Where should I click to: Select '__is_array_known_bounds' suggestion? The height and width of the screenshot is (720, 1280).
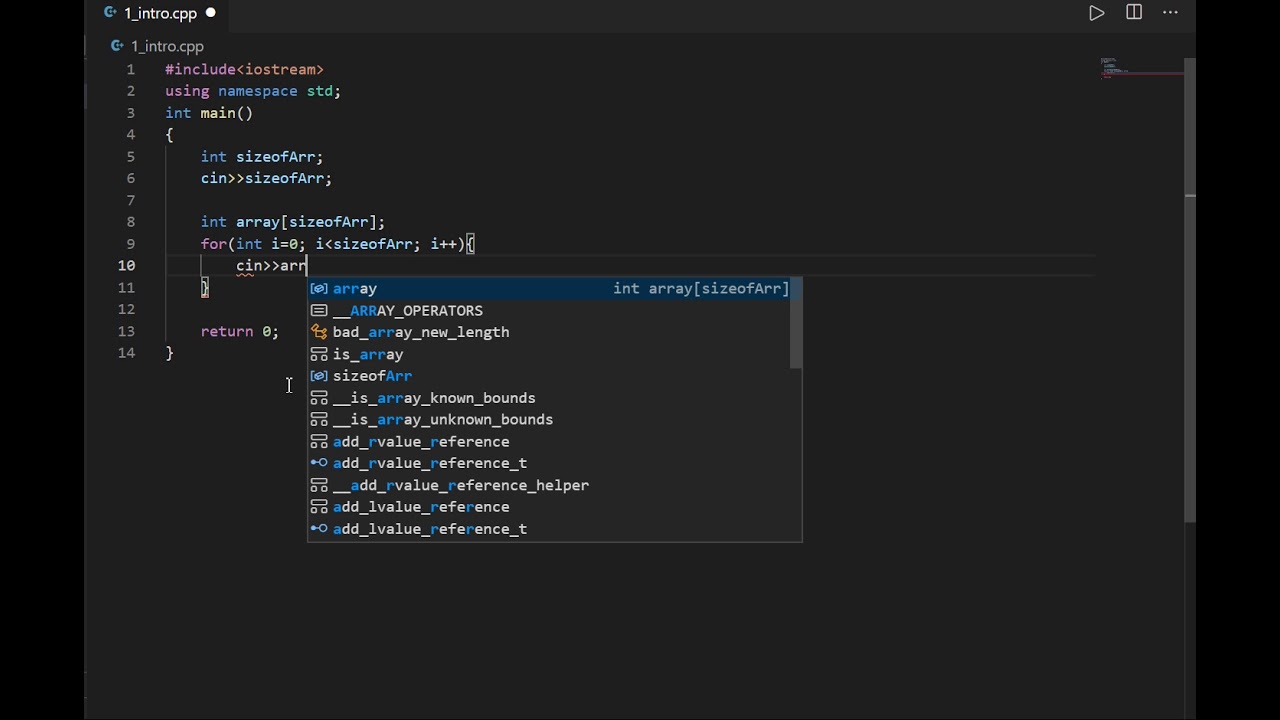coord(433,398)
